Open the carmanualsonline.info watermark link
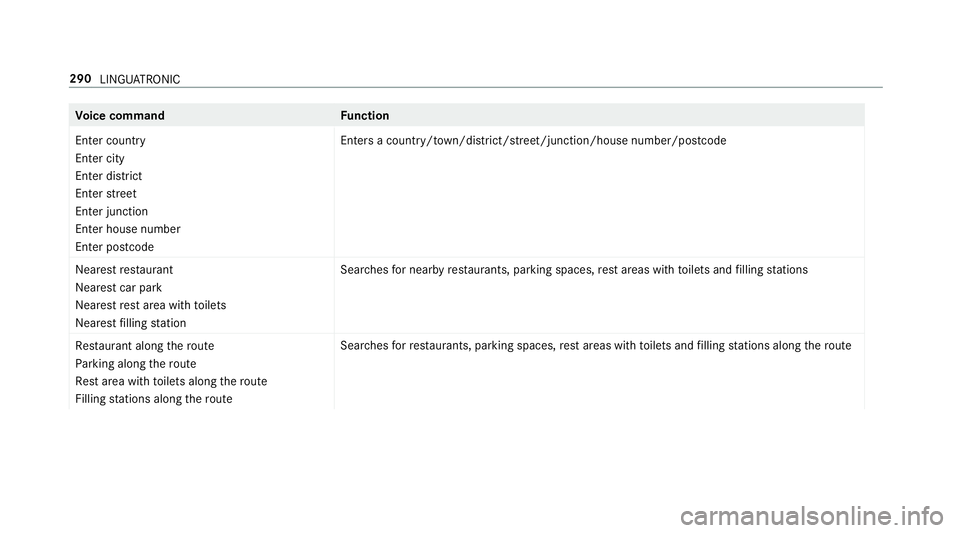The image size is (960, 533). point(811,516)
